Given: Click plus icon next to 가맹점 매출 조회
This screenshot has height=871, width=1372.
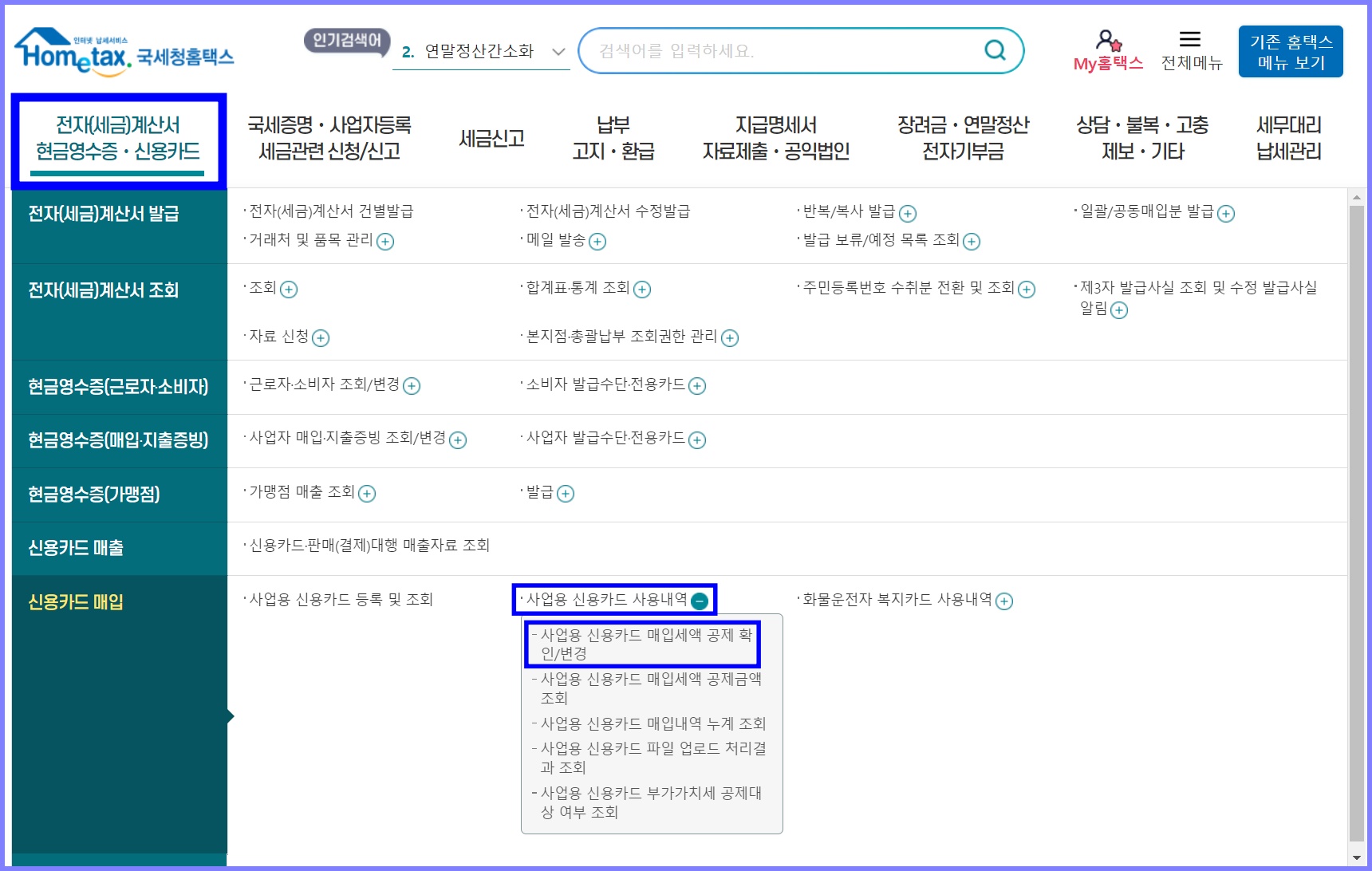Looking at the screenshot, I should (x=366, y=493).
